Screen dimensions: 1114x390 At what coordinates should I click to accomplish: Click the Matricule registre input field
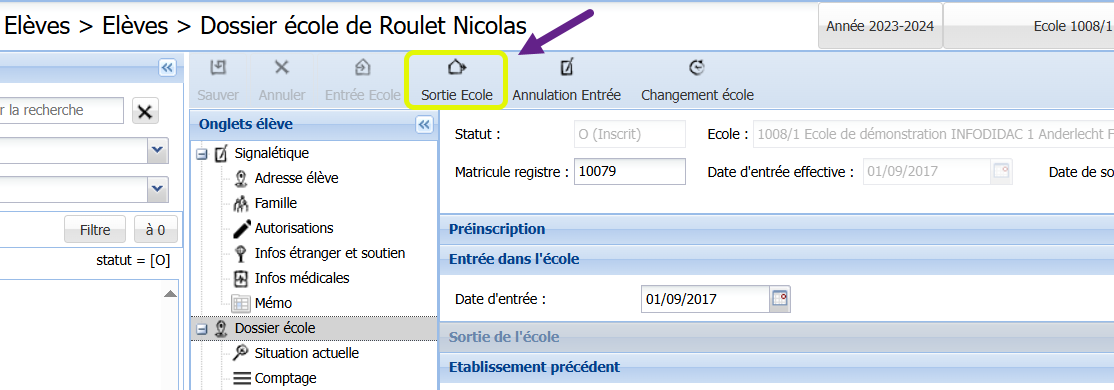pos(629,171)
